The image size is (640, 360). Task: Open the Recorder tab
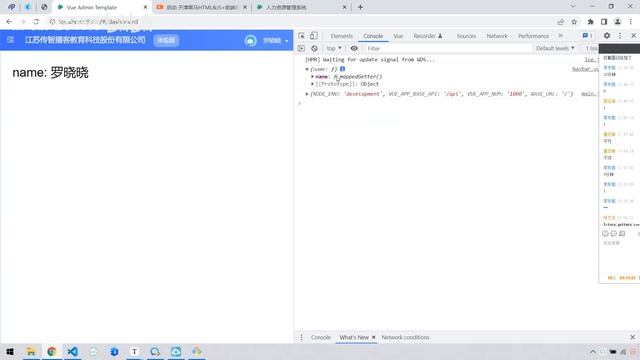coord(428,36)
